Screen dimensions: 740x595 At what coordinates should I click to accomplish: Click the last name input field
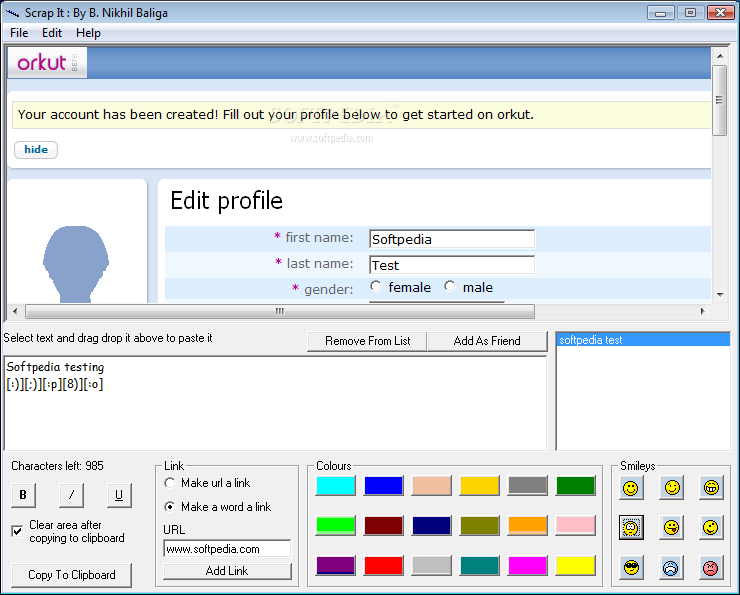(x=452, y=265)
